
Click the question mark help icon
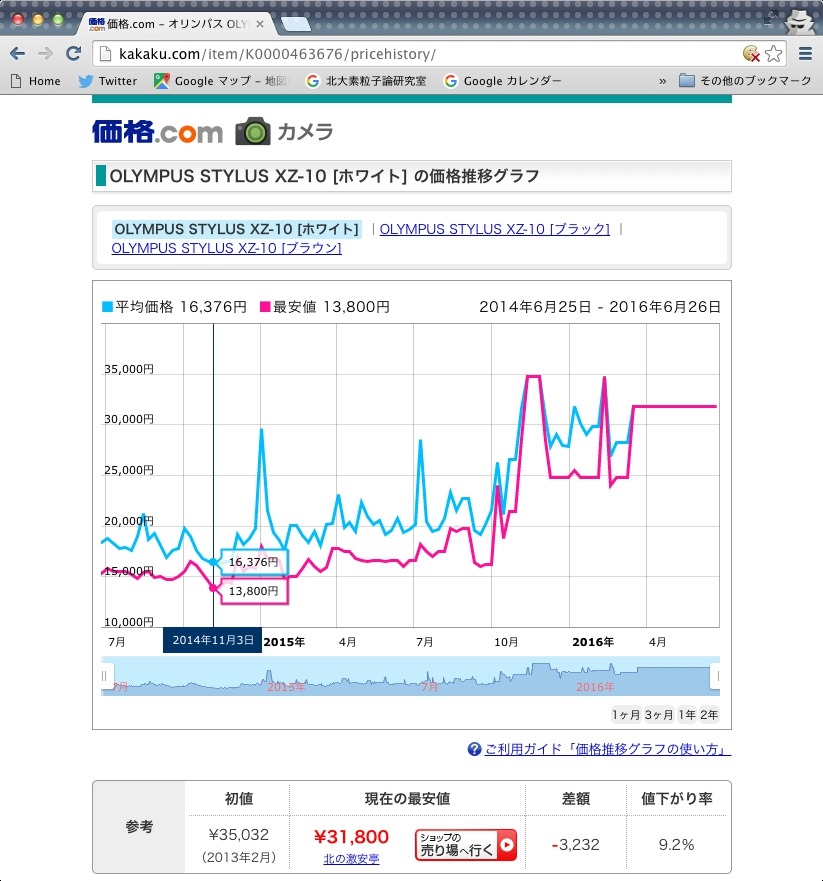point(474,749)
